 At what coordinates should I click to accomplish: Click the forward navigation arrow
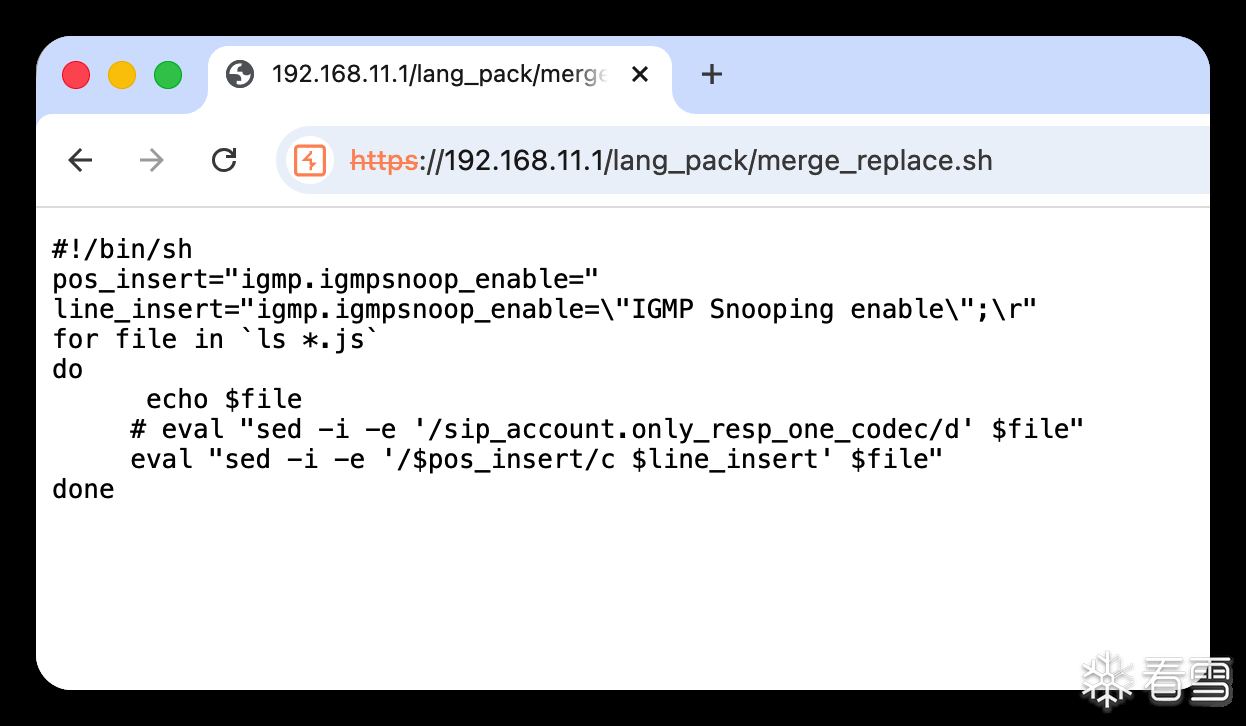click(x=152, y=160)
